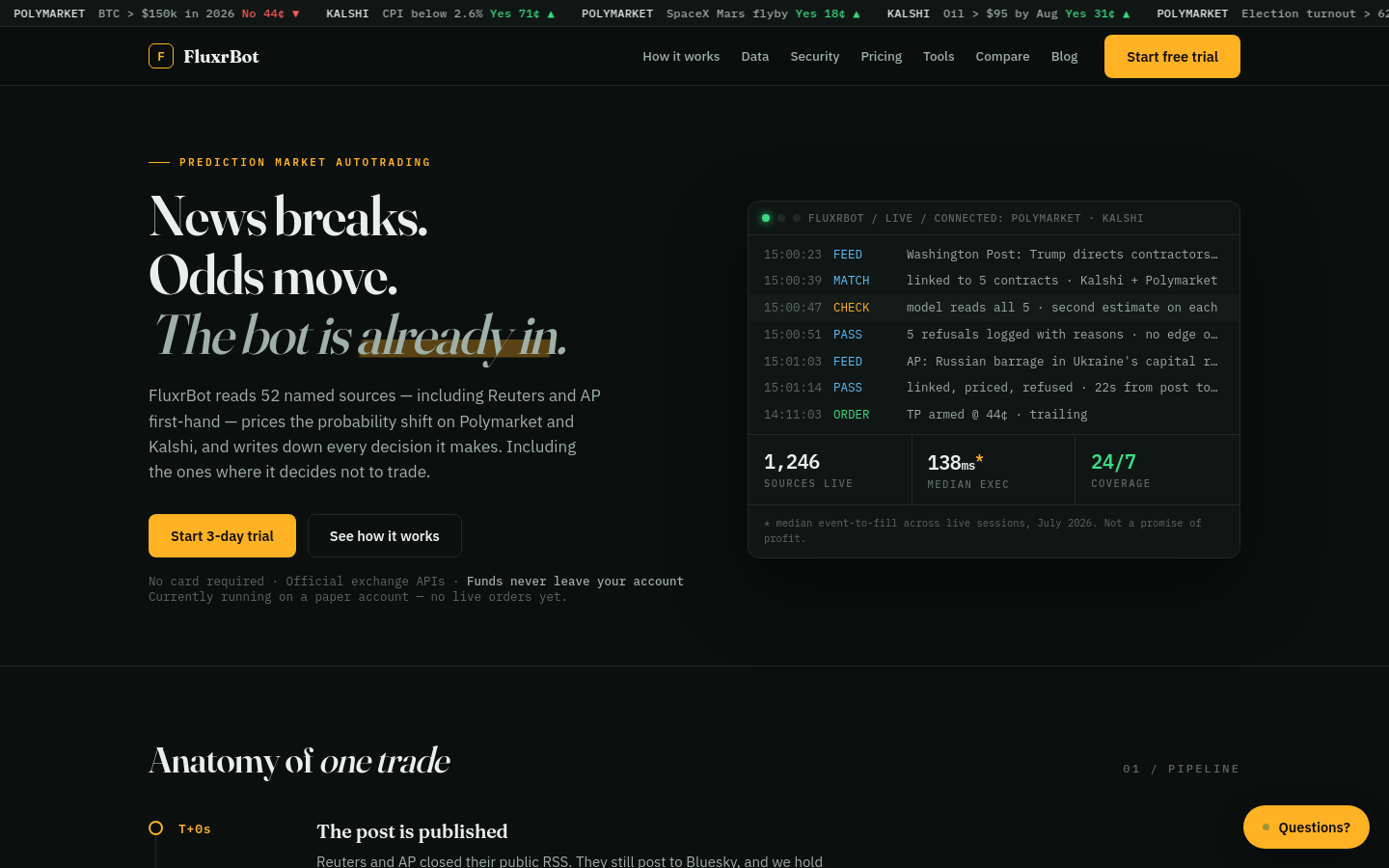Click the FLUXRBOT / LIVE terminal header text
This screenshot has height=868, width=1389.
[x=976, y=218]
